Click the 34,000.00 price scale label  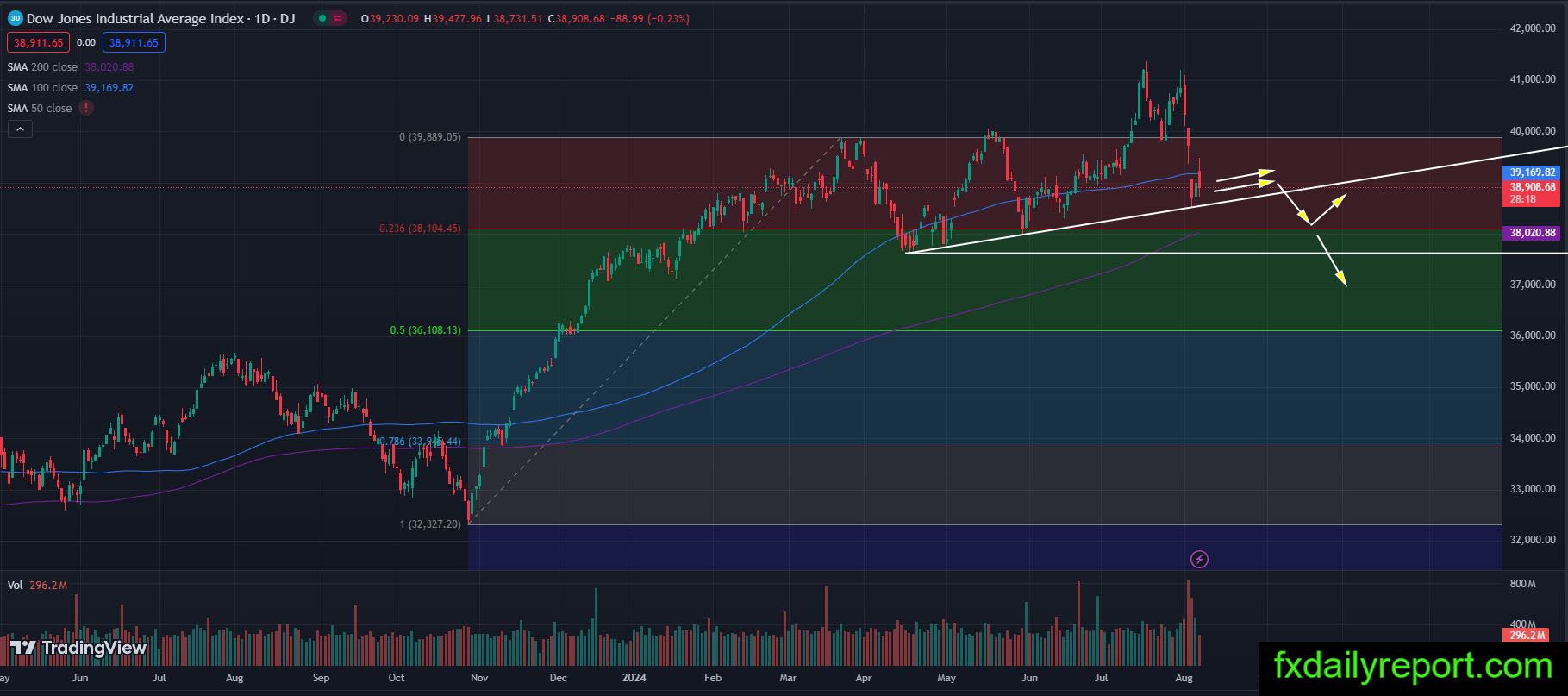click(1533, 437)
